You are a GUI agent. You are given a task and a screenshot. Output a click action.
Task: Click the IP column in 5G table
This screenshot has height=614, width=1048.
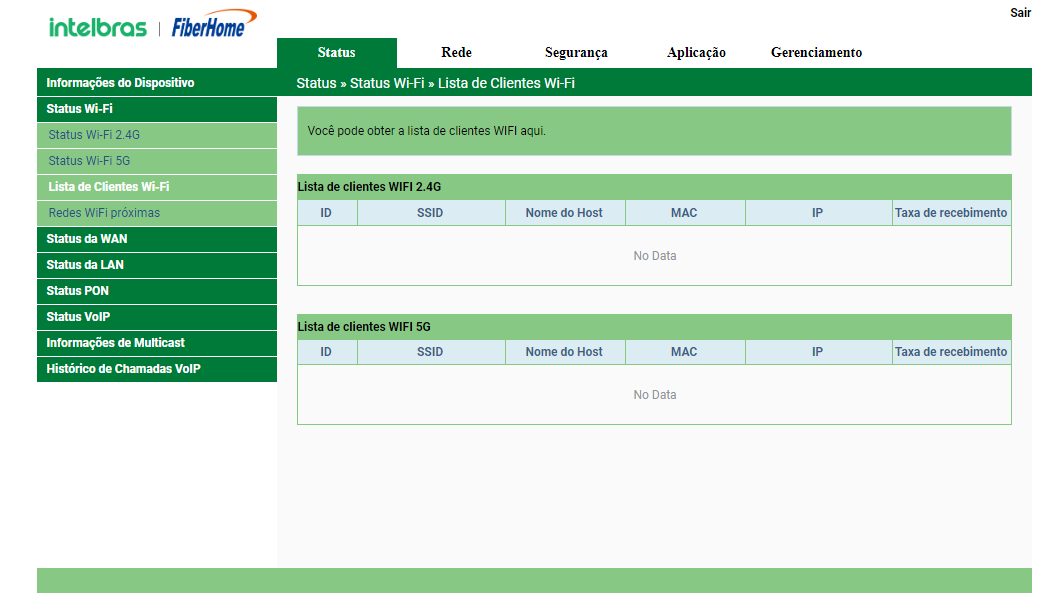[x=817, y=352]
